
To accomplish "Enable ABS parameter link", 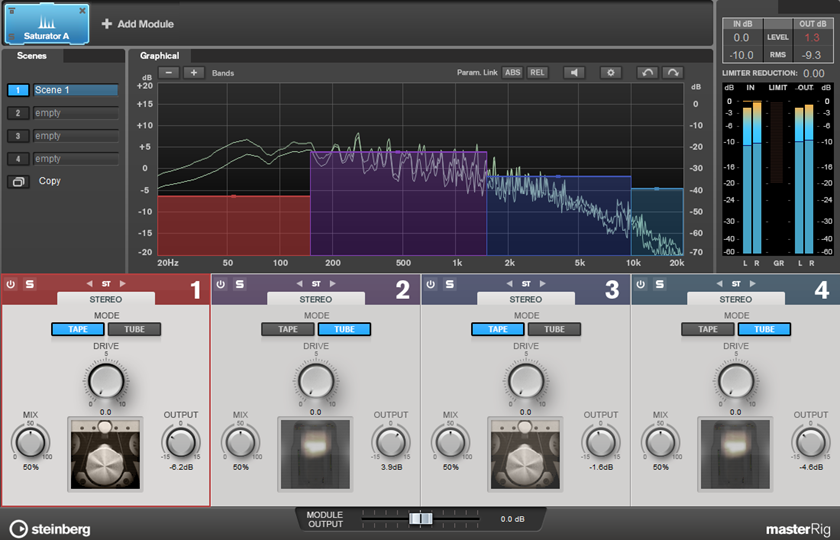I will (x=513, y=73).
